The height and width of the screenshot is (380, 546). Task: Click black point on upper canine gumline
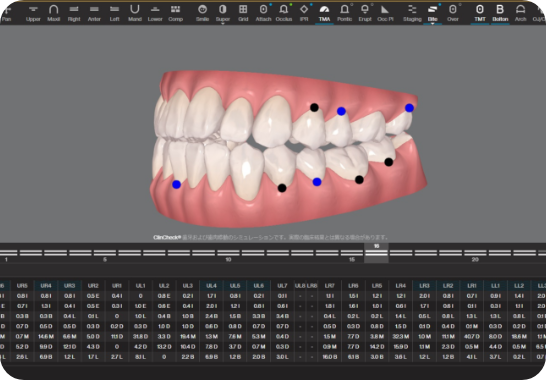coord(314,108)
